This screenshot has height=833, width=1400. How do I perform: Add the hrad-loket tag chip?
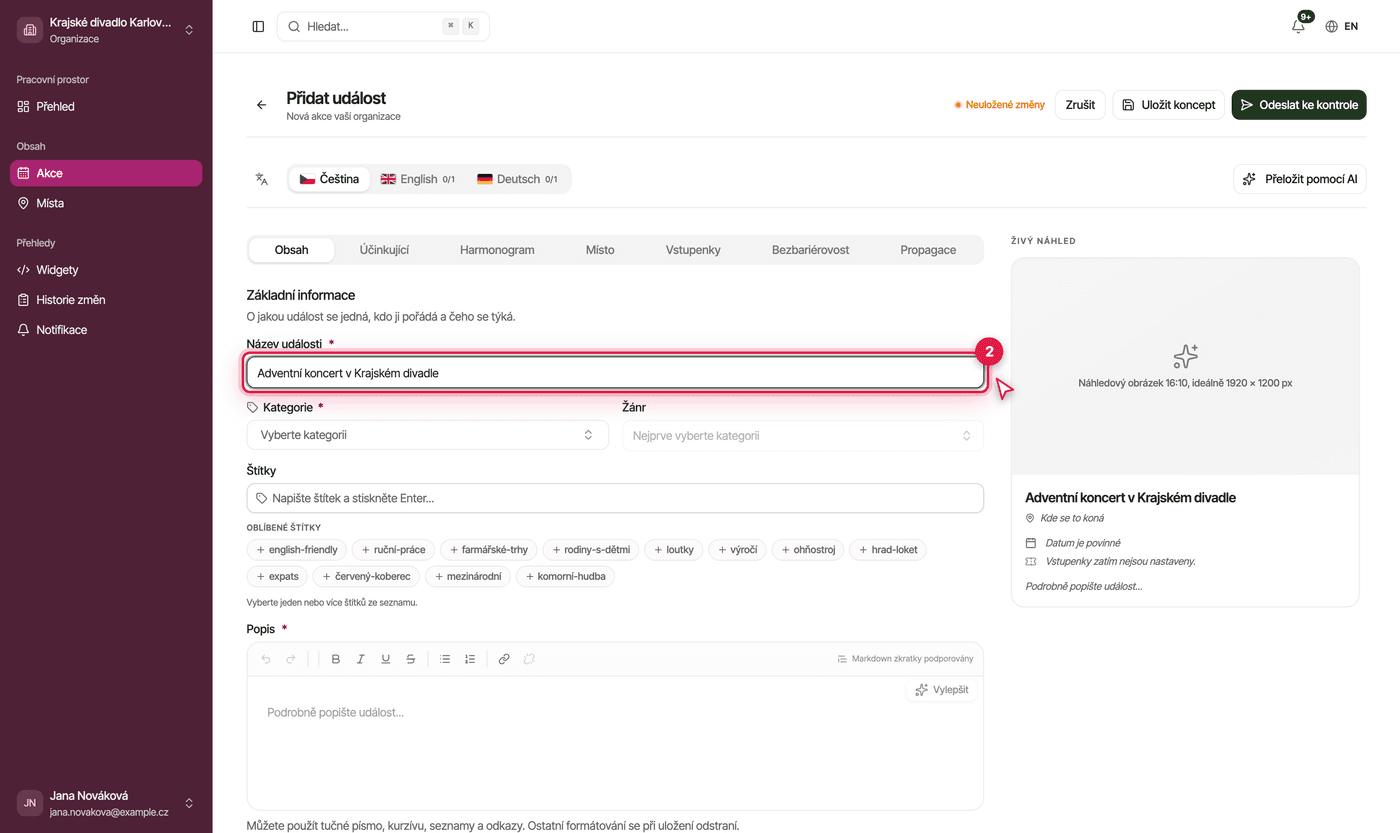pos(888,550)
